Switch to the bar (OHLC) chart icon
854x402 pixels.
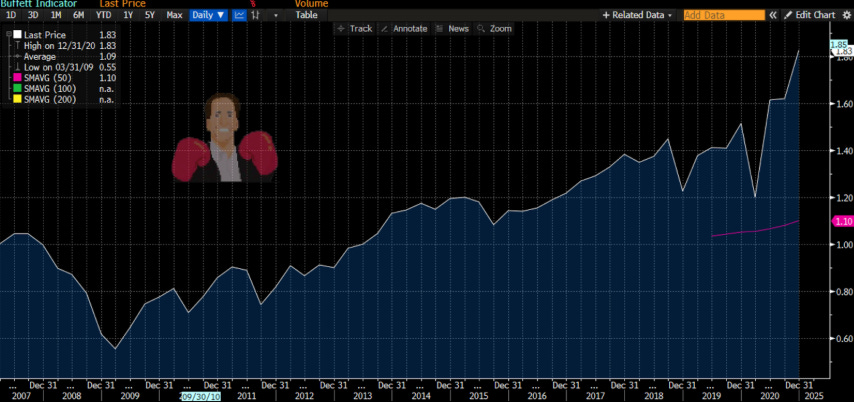pos(256,15)
